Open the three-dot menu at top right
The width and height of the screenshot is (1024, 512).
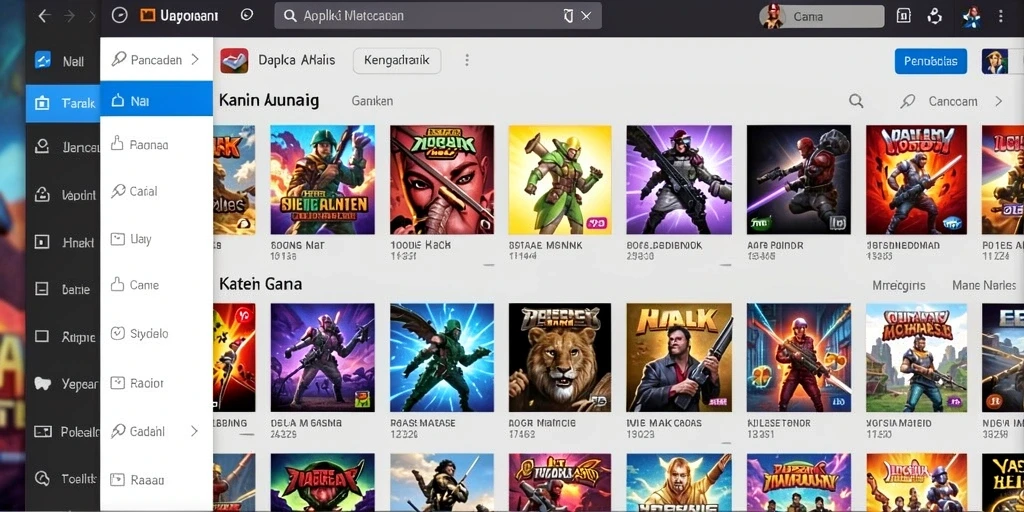(x=1001, y=16)
